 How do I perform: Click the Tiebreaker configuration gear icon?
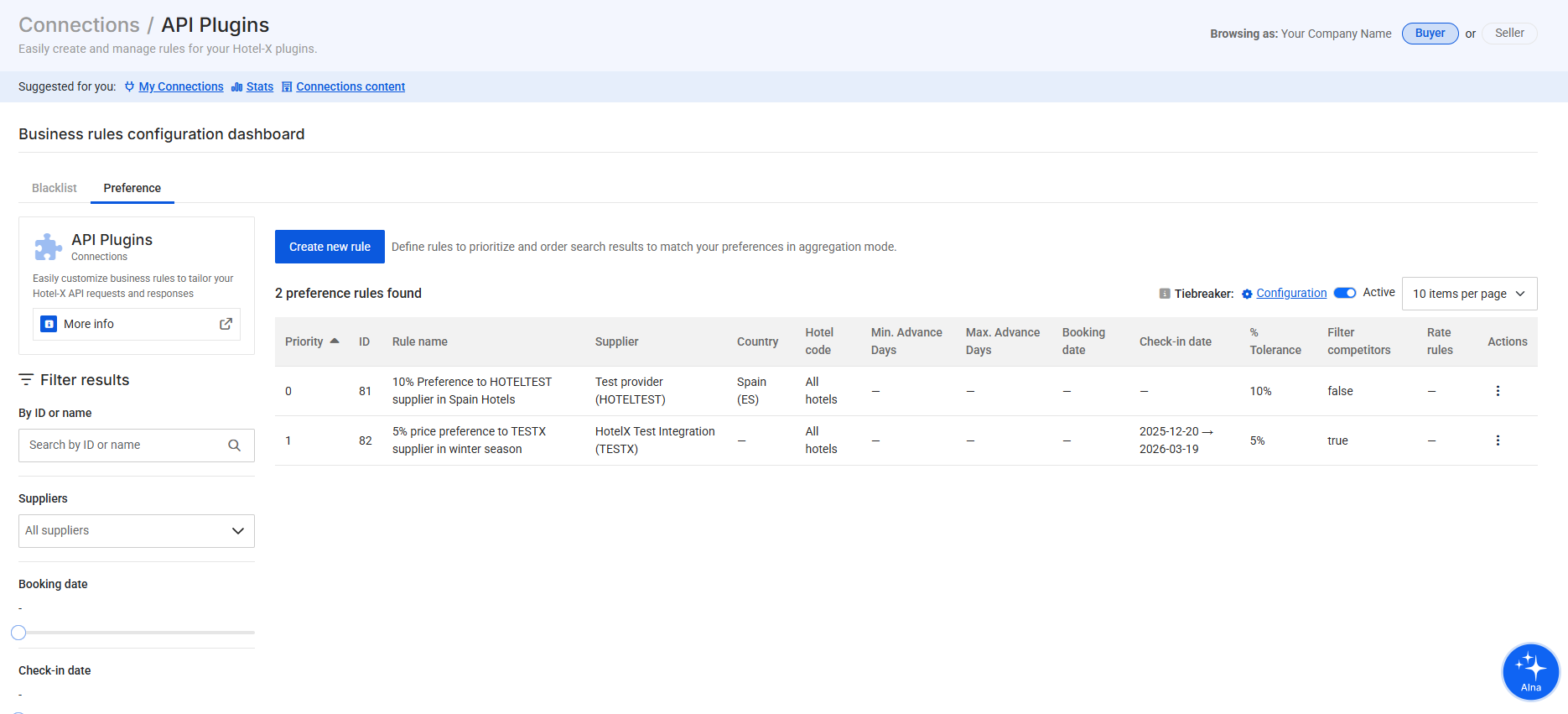tap(1247, 294)
